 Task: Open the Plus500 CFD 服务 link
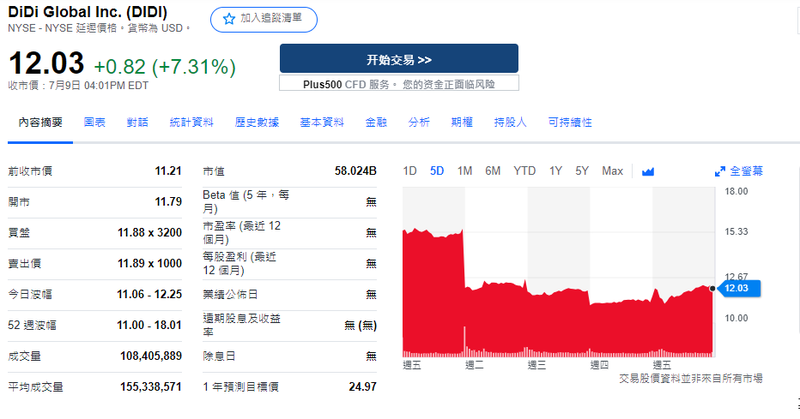click(399, 84)
